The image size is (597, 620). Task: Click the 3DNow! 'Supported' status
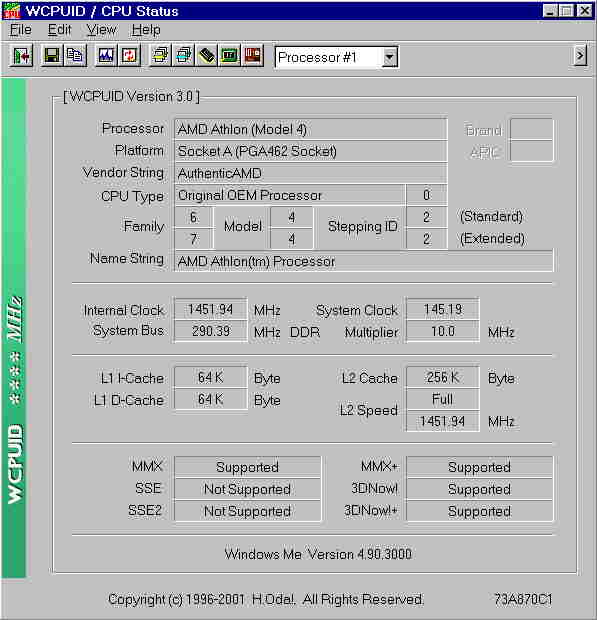(x=480, y=489)
